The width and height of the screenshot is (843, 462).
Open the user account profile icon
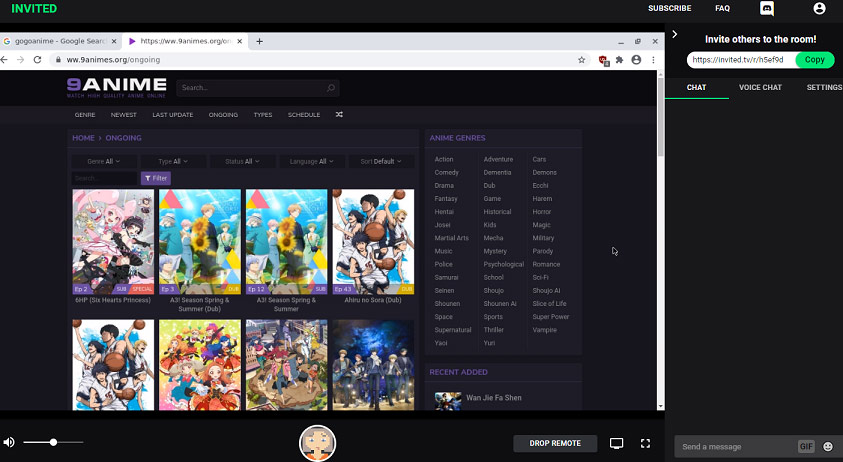[819, 9]
